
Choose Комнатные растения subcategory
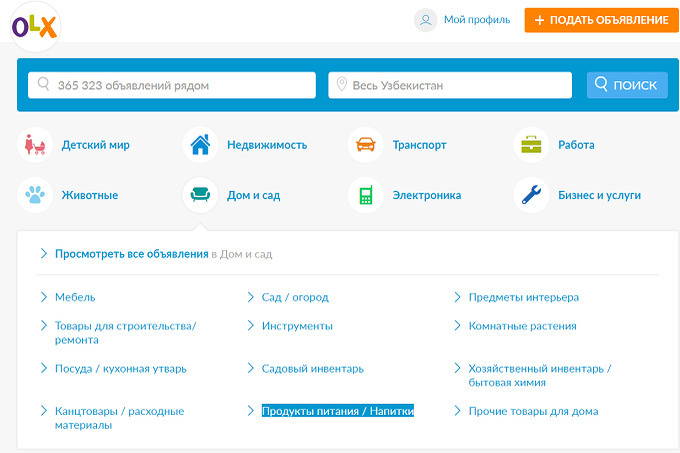click(522, 326)
